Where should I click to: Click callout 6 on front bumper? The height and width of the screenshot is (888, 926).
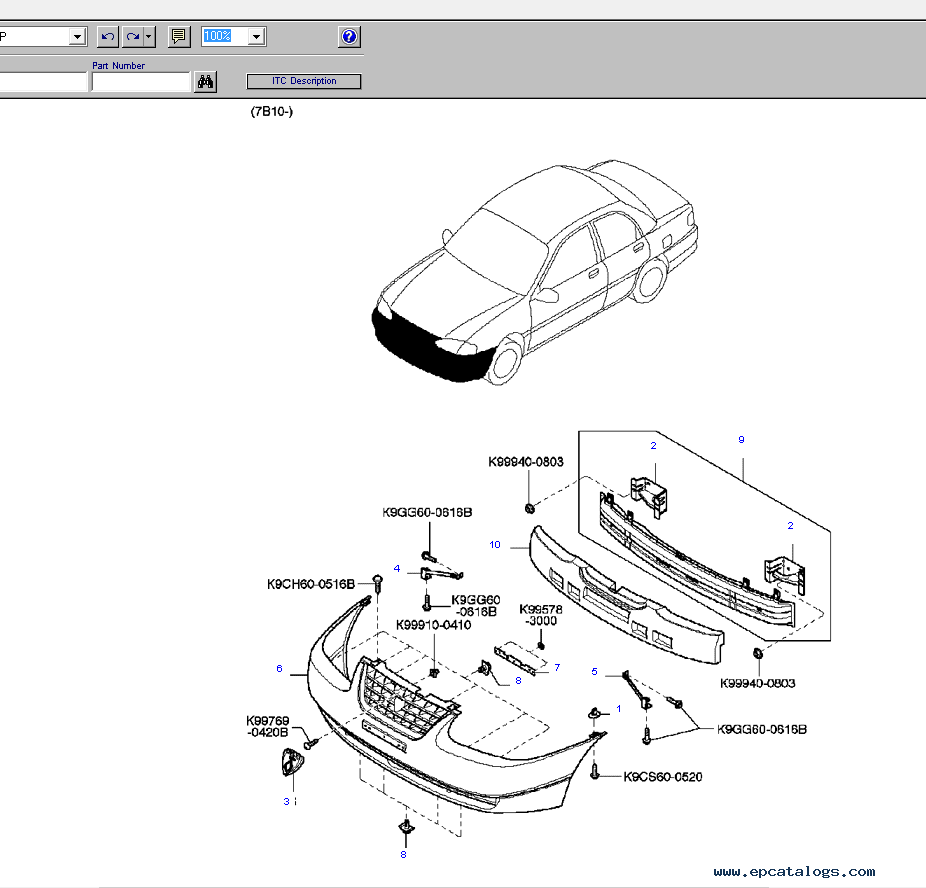click(x=279, y=669)
